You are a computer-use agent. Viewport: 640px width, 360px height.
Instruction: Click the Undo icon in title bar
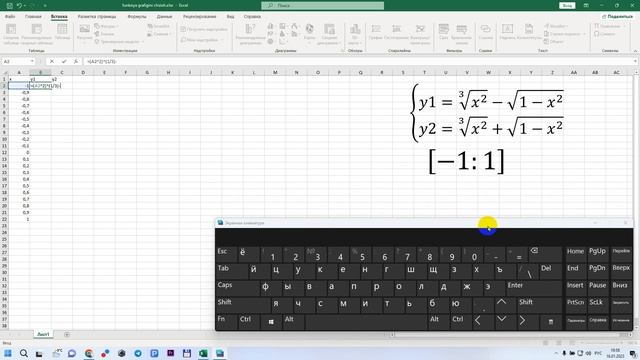point(19,5)
